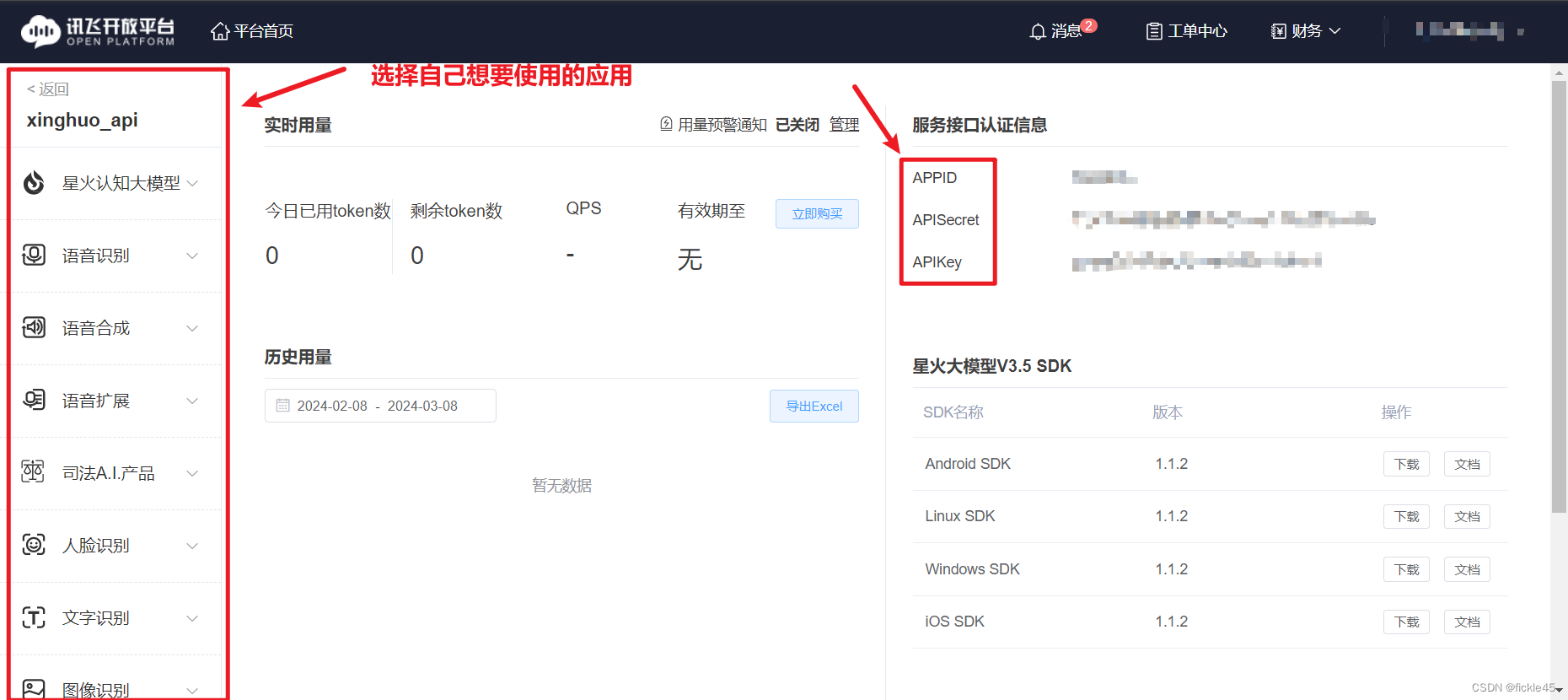Download the iOS SDK
Screen dimensions: 1568x700
point(1406,622)
